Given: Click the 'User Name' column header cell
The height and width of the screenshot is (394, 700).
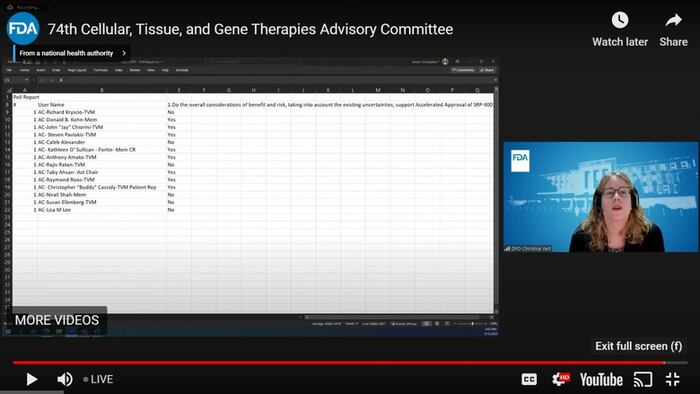Looking at the screenshot, I should coord(51,104).
